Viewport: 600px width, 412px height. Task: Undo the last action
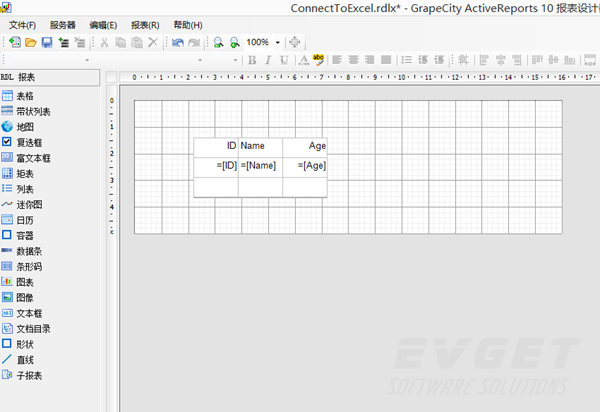tap(178, 42)
